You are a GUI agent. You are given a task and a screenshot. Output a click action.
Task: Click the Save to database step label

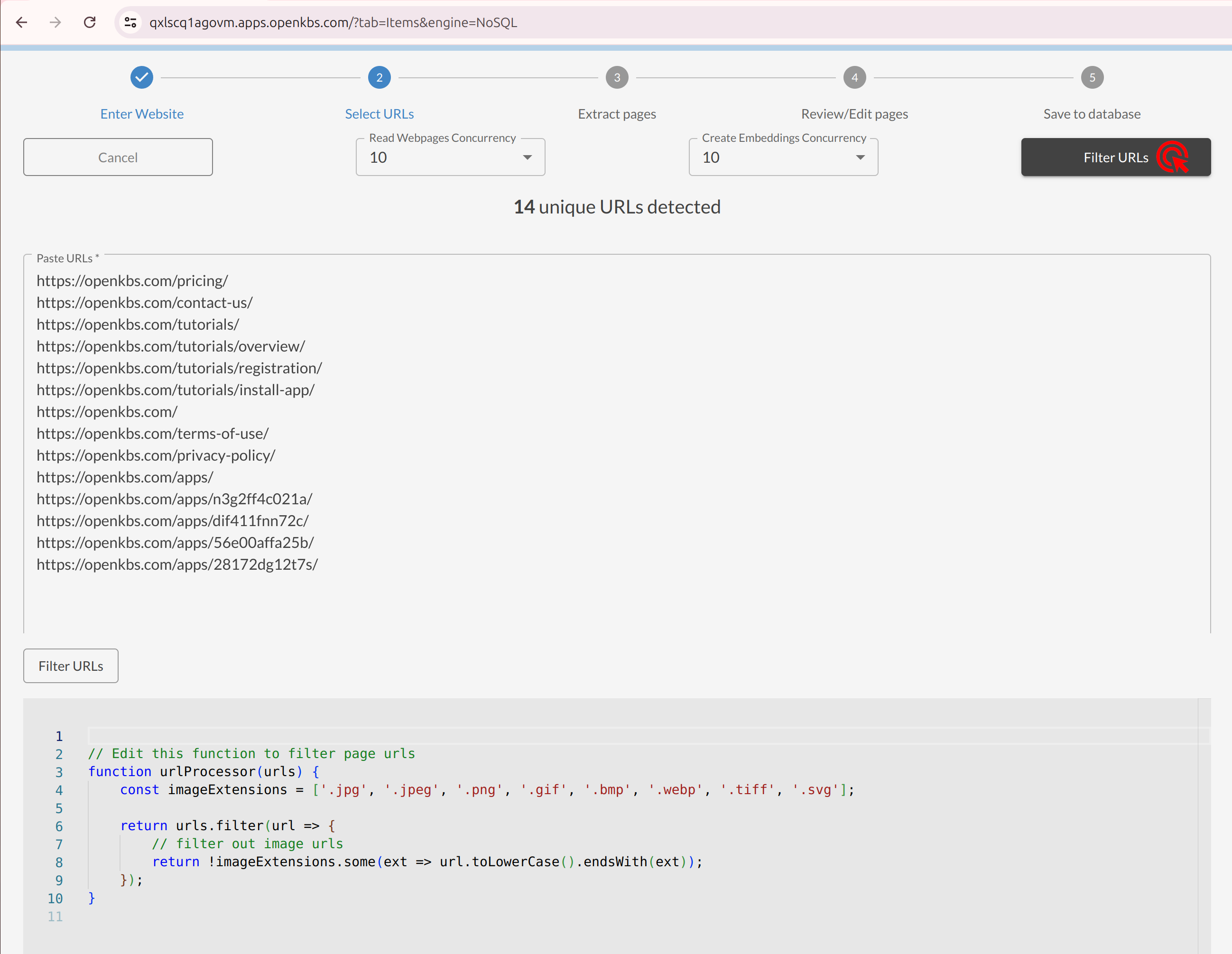tap(1092, 114)
